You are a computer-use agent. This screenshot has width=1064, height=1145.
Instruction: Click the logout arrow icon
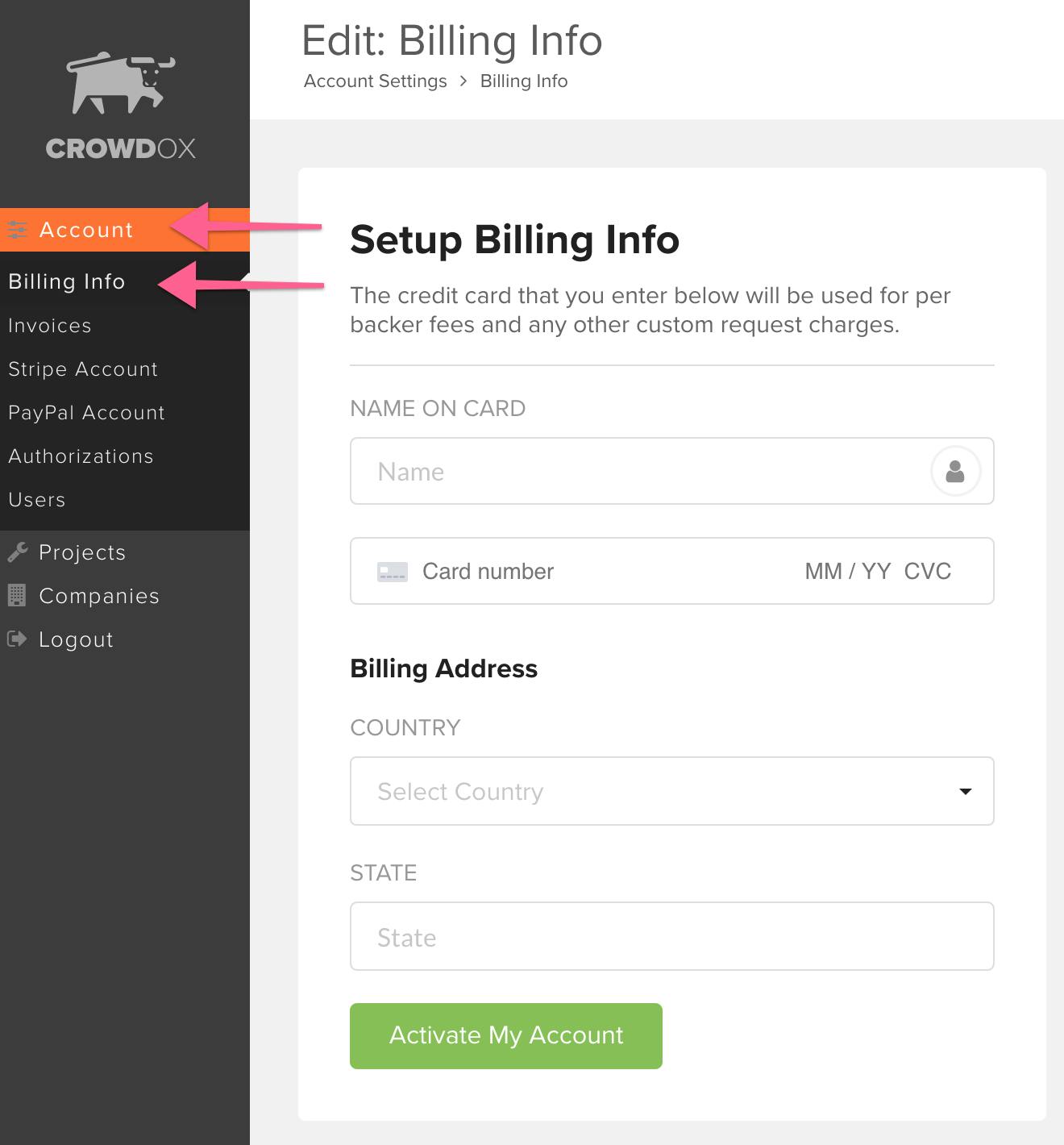pos(17,639)
